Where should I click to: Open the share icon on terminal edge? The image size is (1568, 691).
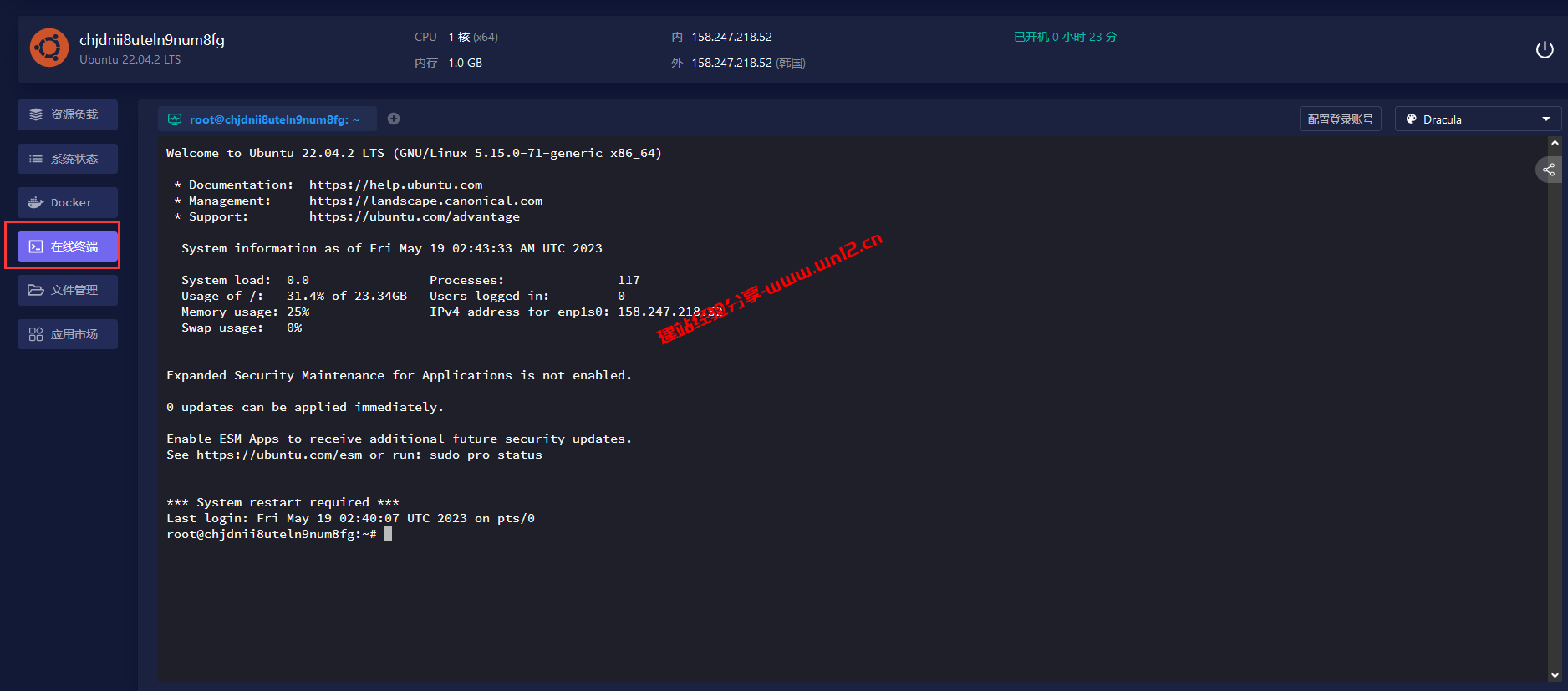(1548, 170)
